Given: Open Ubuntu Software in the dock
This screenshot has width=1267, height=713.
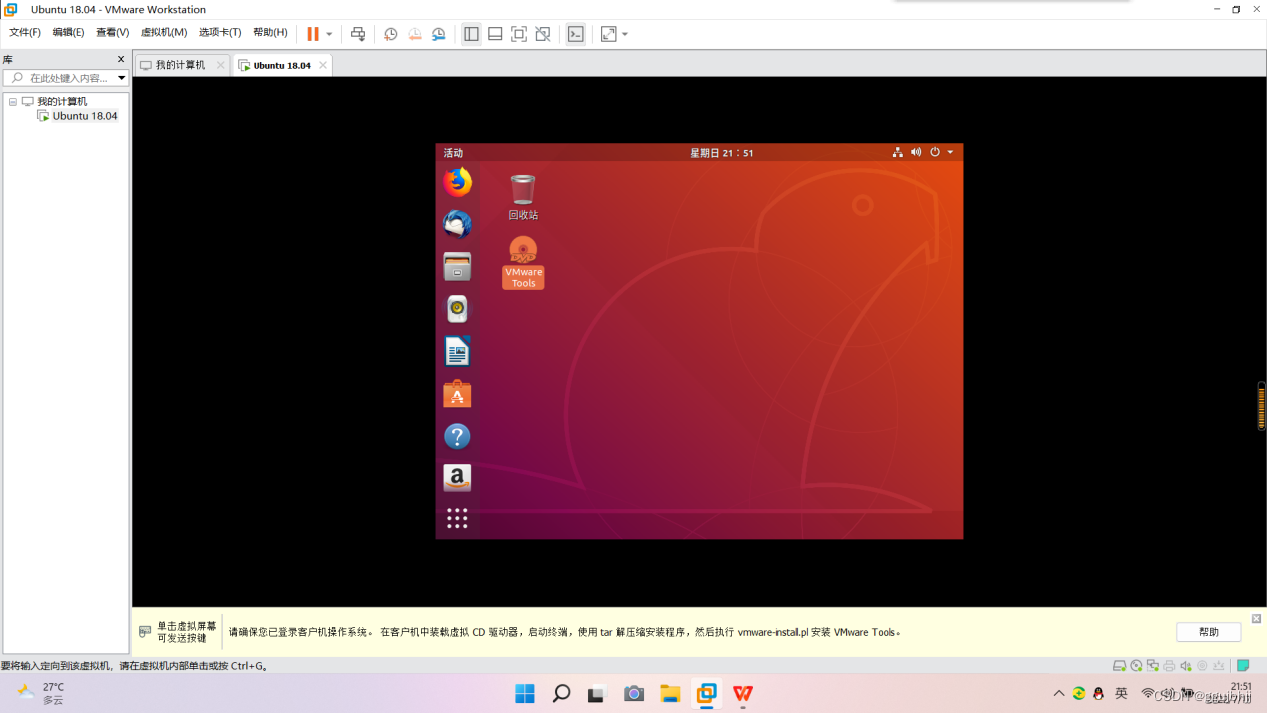Looking at the screenshot, I should click(x=457, y=394).
